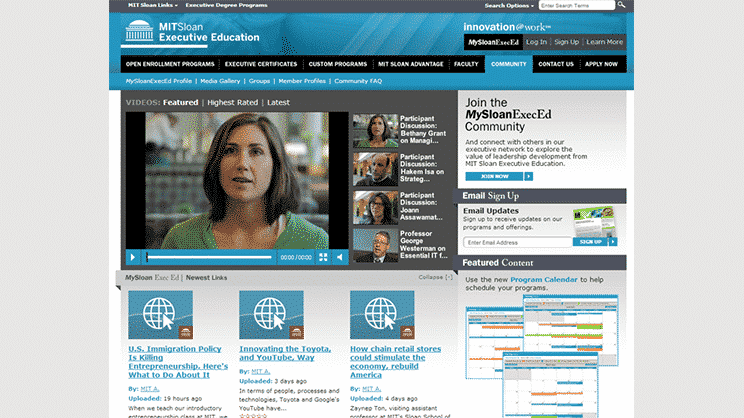Open the MIT Sloan Links dropdown
744x418 pixels.
pyautogui.click(x=153, y=5)
